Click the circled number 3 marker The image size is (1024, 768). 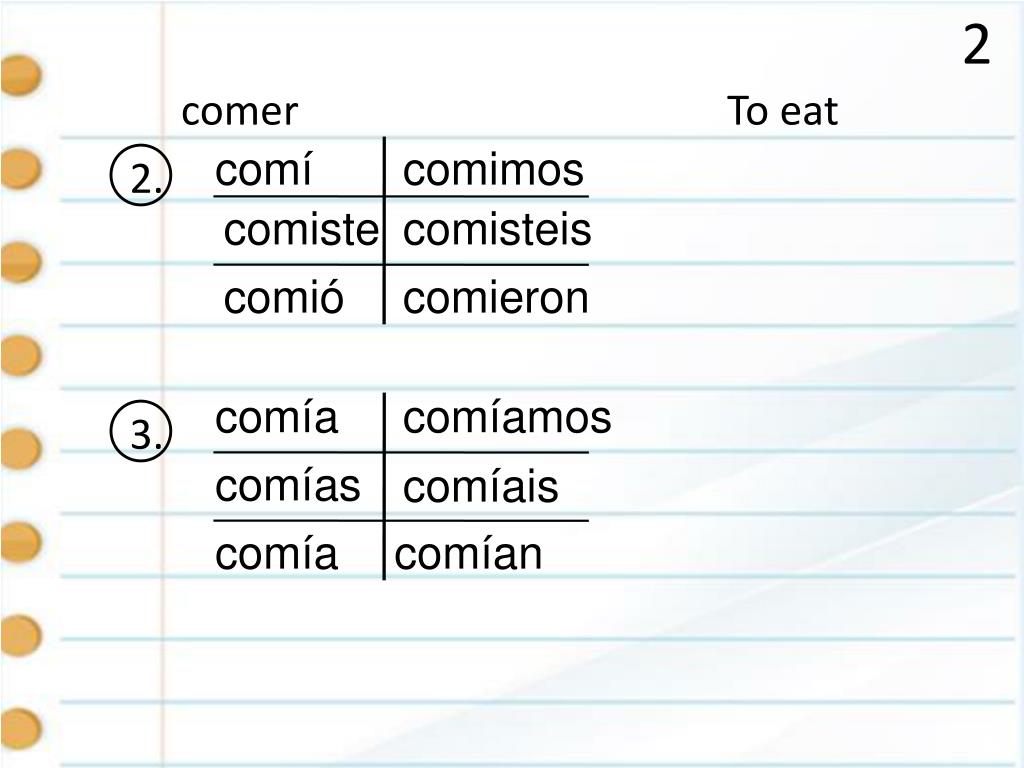141,431
